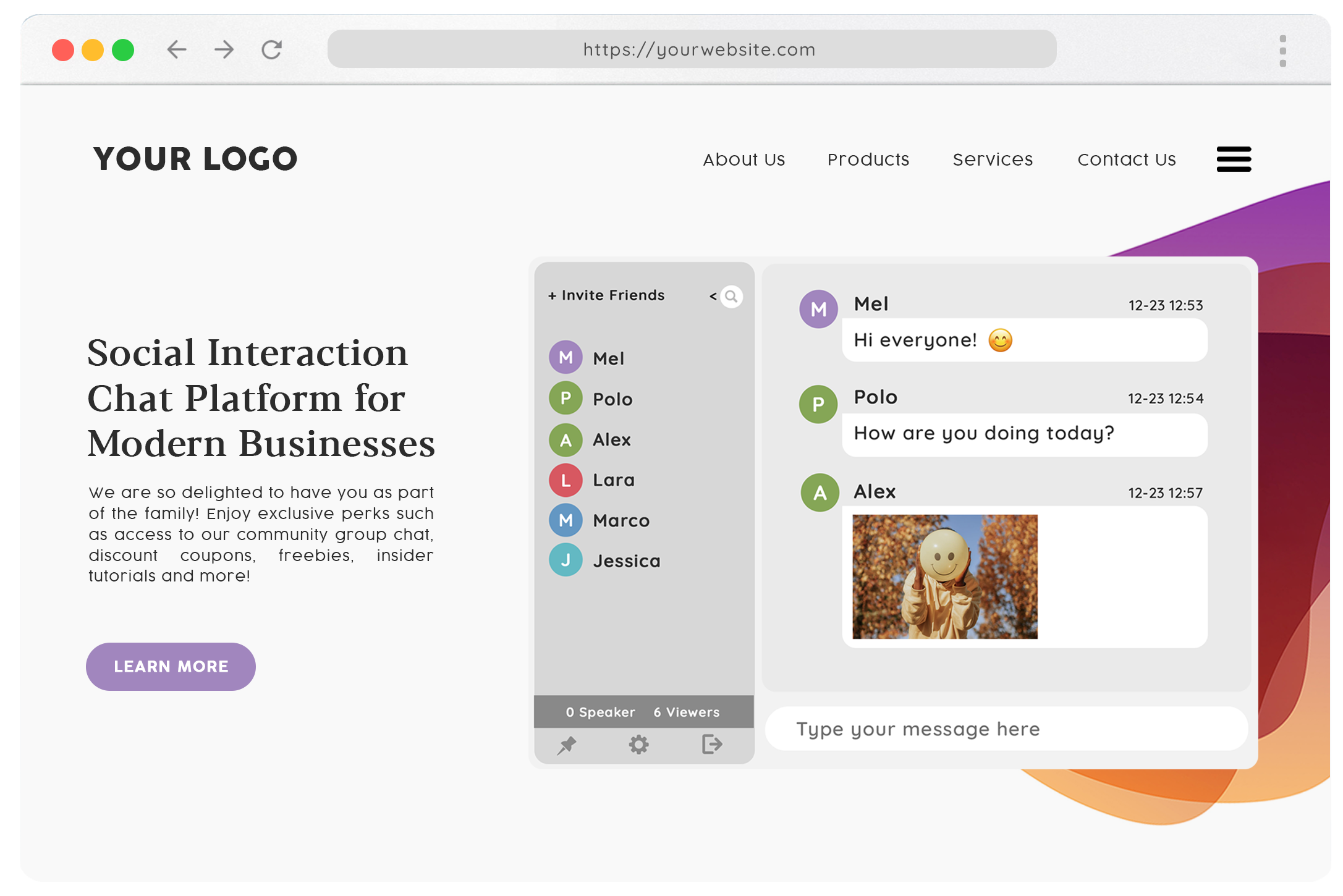This screenshot has width=1343, height=896.
Task: Open the hamburger menu top right
Action: (x=1233, y=159)
